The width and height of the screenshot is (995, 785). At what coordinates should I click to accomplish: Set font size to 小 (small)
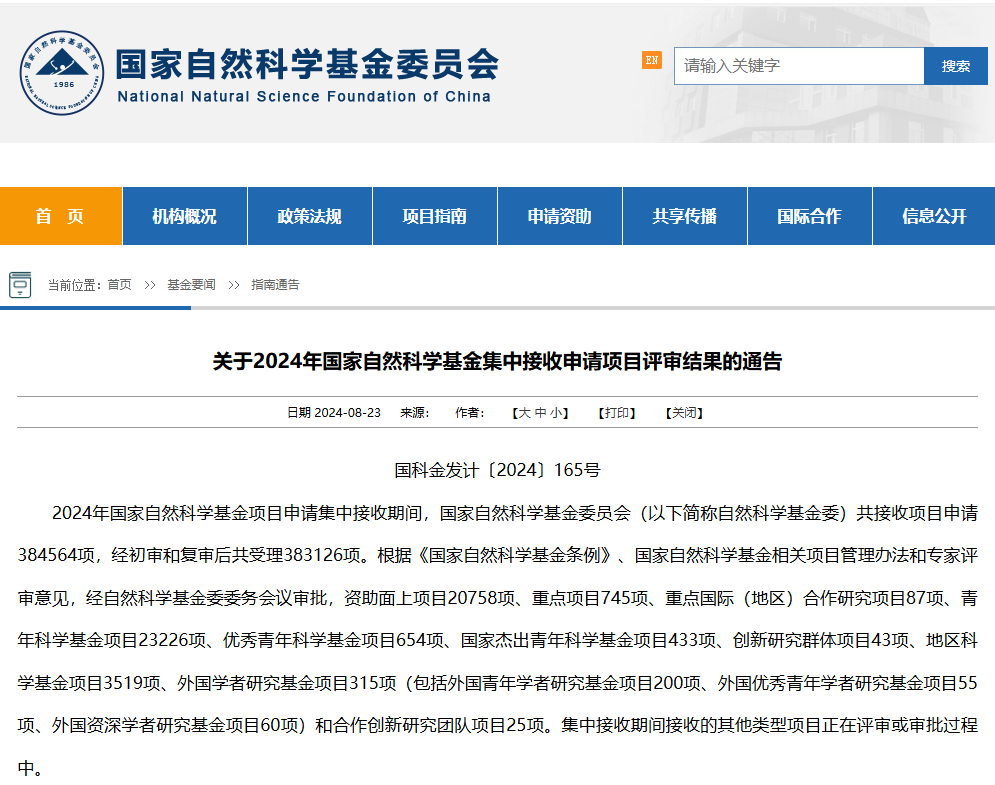pyautogui.click(x=556, y=413)
